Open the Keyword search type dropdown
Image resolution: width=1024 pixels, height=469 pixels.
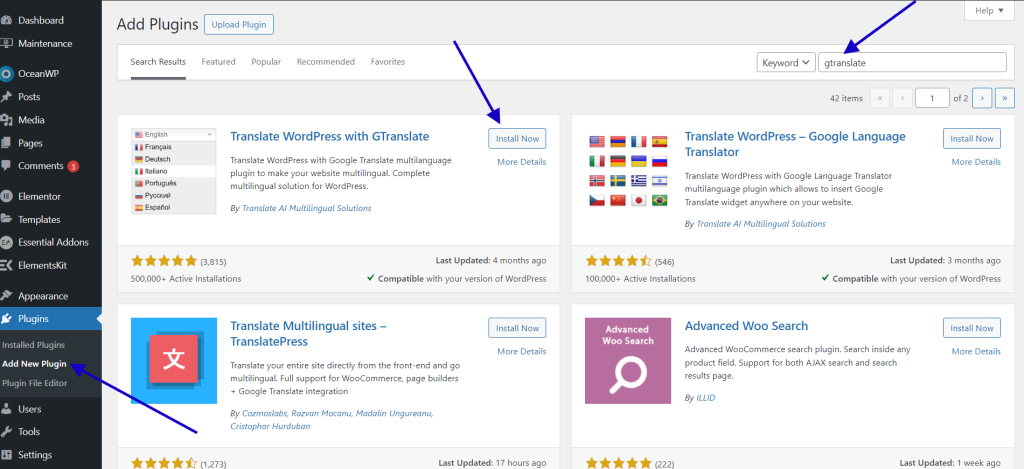click(x=786, y=63)
